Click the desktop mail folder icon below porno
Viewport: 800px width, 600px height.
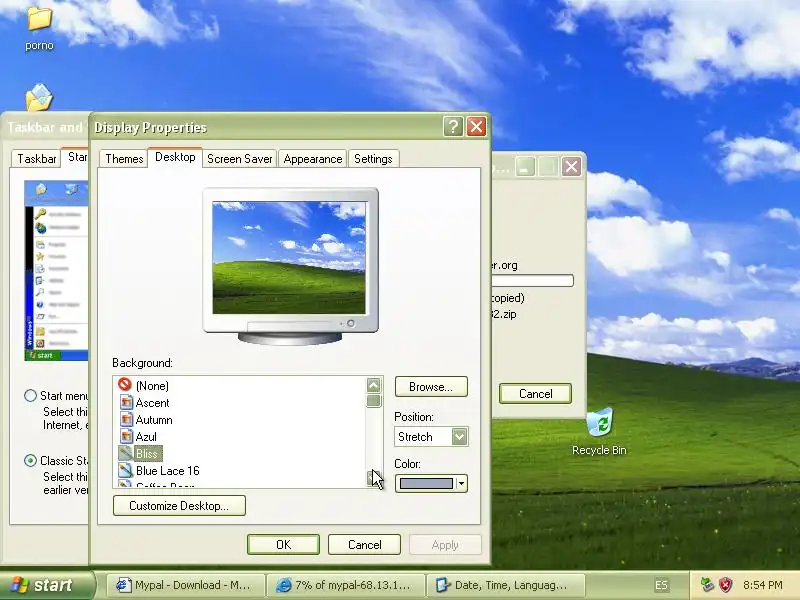(39, 97)
